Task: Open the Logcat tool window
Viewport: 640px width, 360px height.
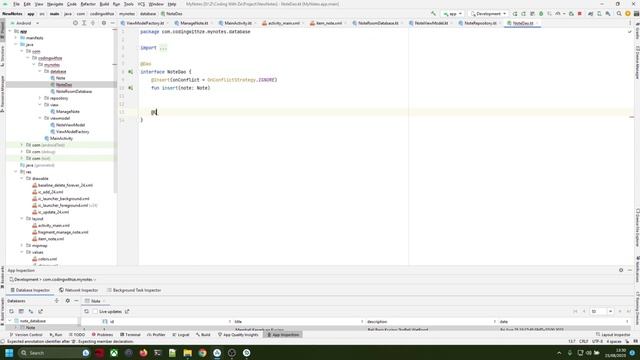Action: coord(180,335)
